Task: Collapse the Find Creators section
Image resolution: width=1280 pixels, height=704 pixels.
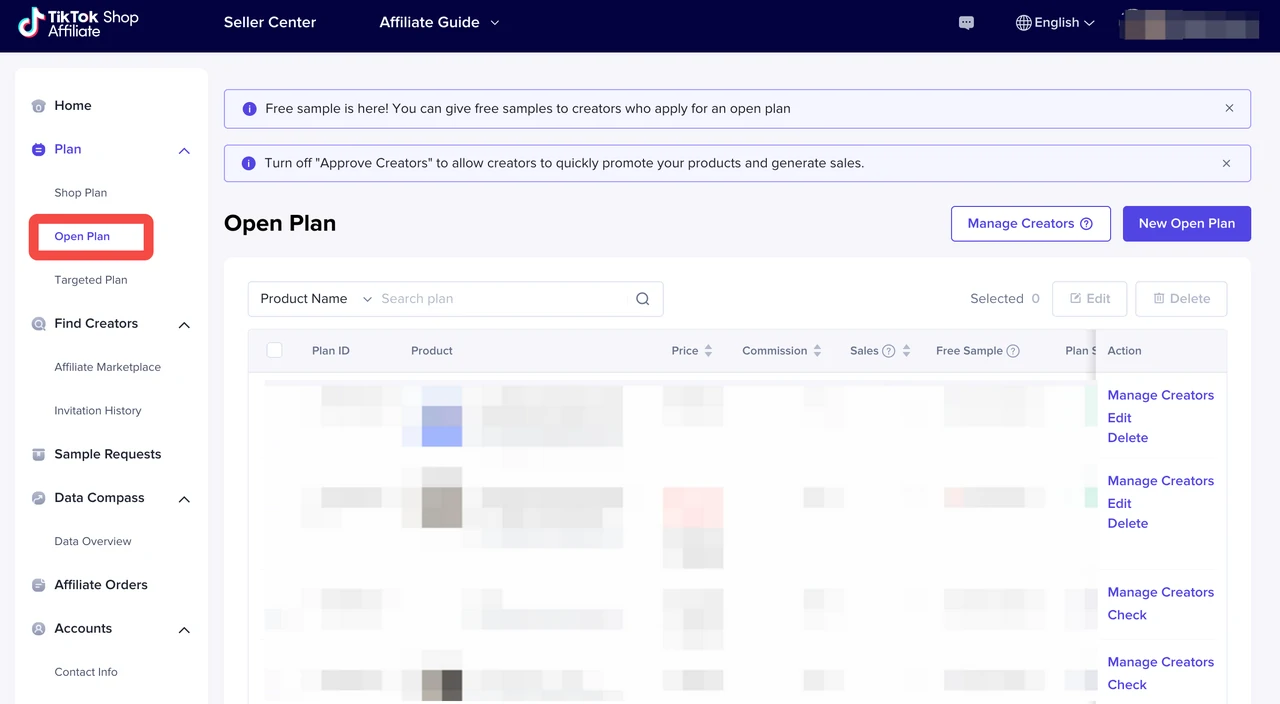Action: (x=184, y=325)
